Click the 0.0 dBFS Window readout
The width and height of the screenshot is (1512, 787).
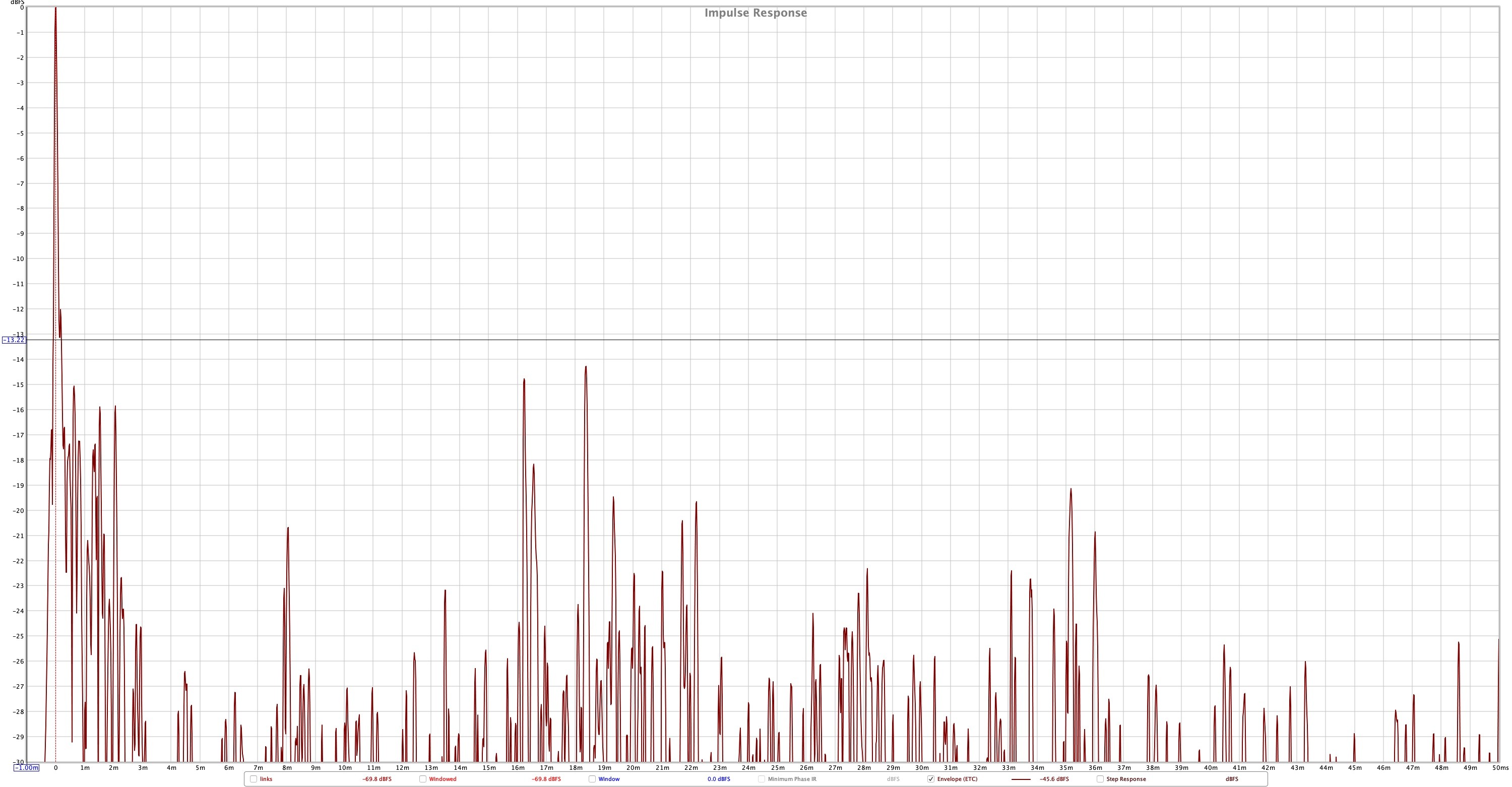pyautogui.click(x=718, y=779)
